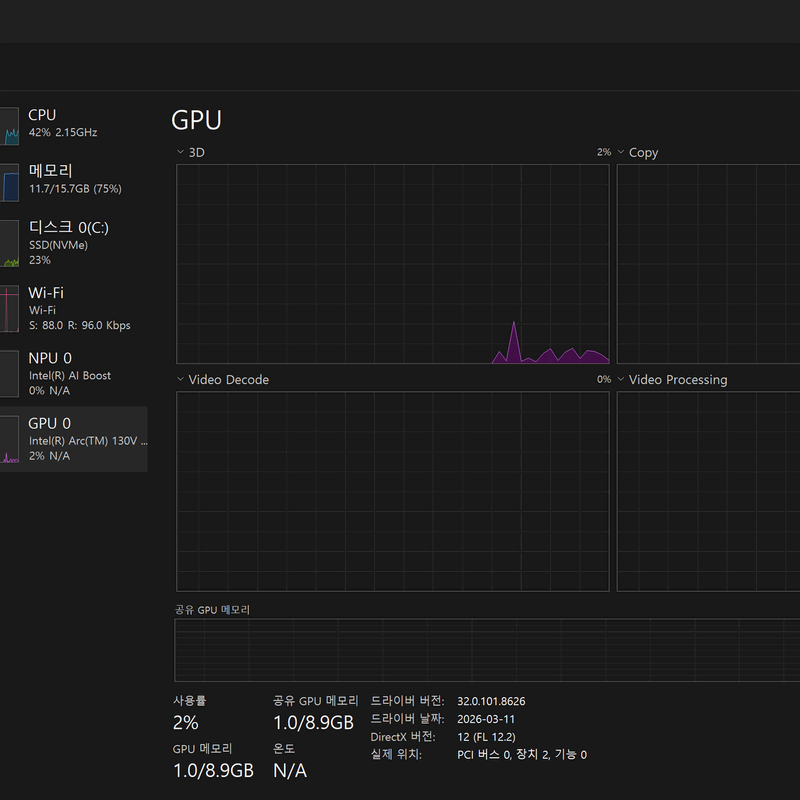Viewport: 800px width, 800px height.
Task: Click the CPU mini graph thumbnail
Action: point(9,126)
